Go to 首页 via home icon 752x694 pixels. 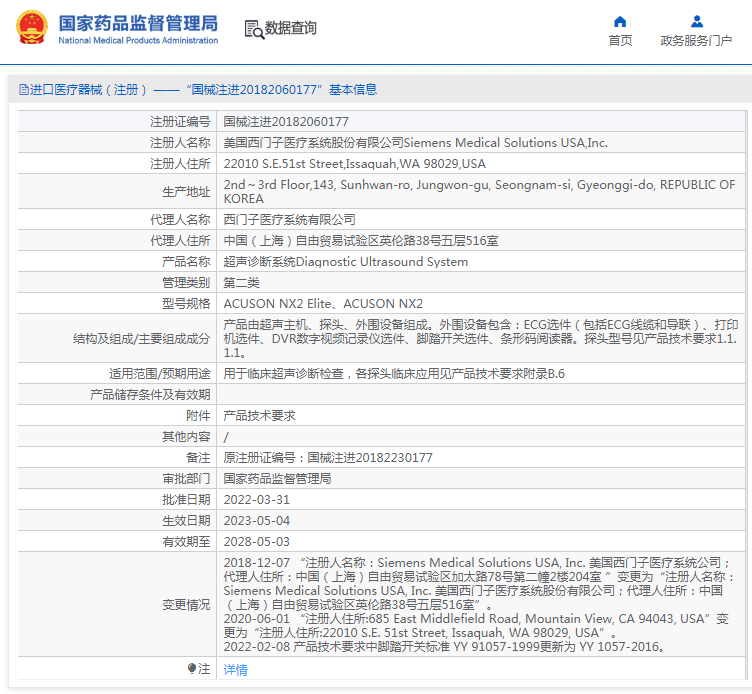pyautogui.click(x=620, y=22)
